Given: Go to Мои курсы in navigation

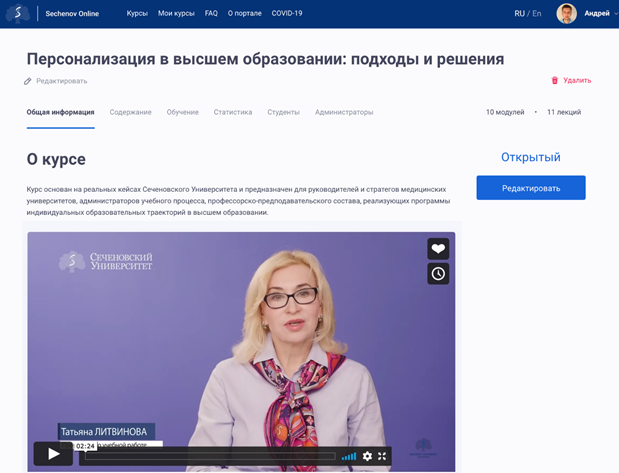Looking at the screenshot, I should (176, 13).
